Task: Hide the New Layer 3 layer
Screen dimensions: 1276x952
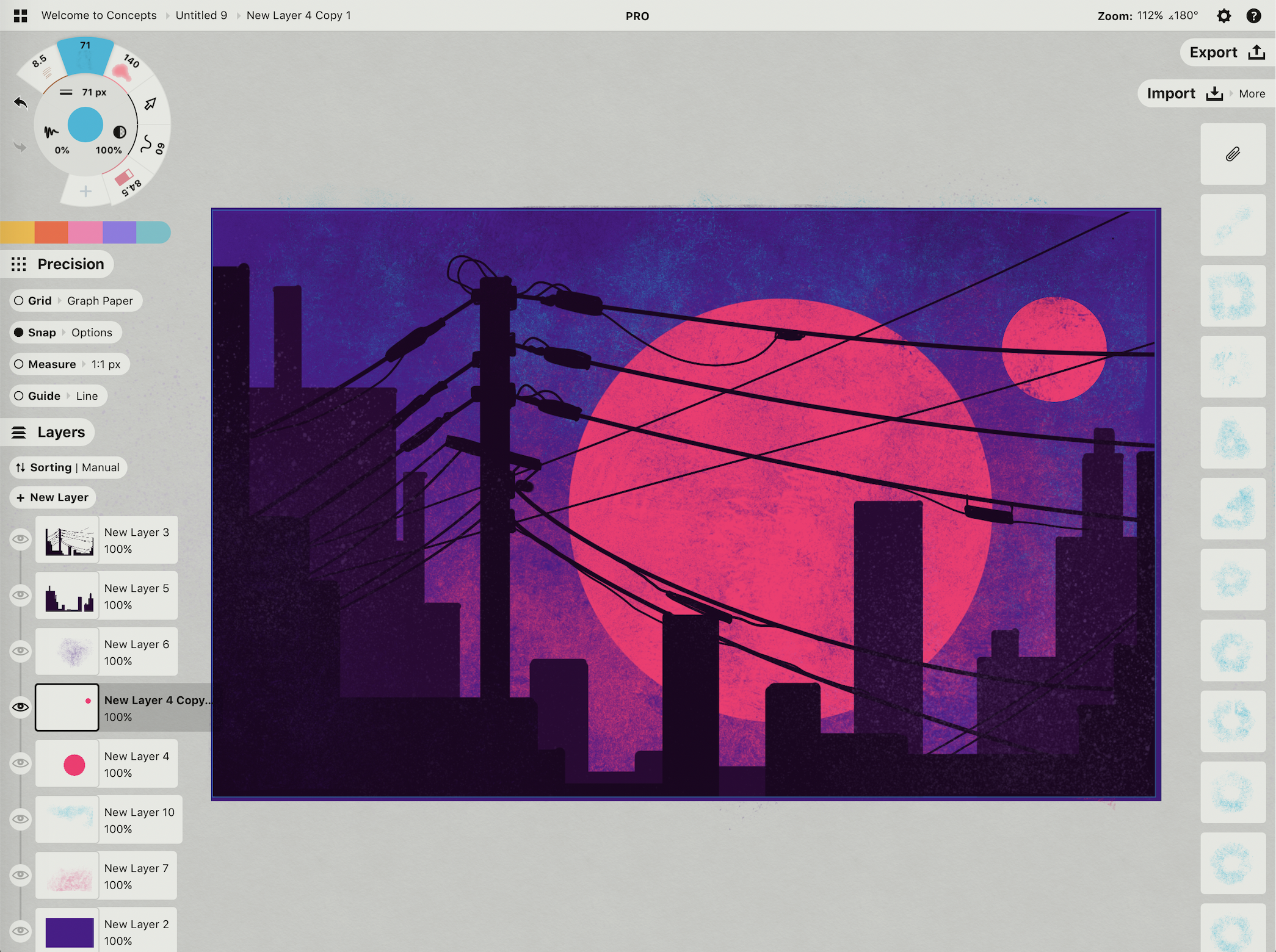Action: click(x=21, y=539)
